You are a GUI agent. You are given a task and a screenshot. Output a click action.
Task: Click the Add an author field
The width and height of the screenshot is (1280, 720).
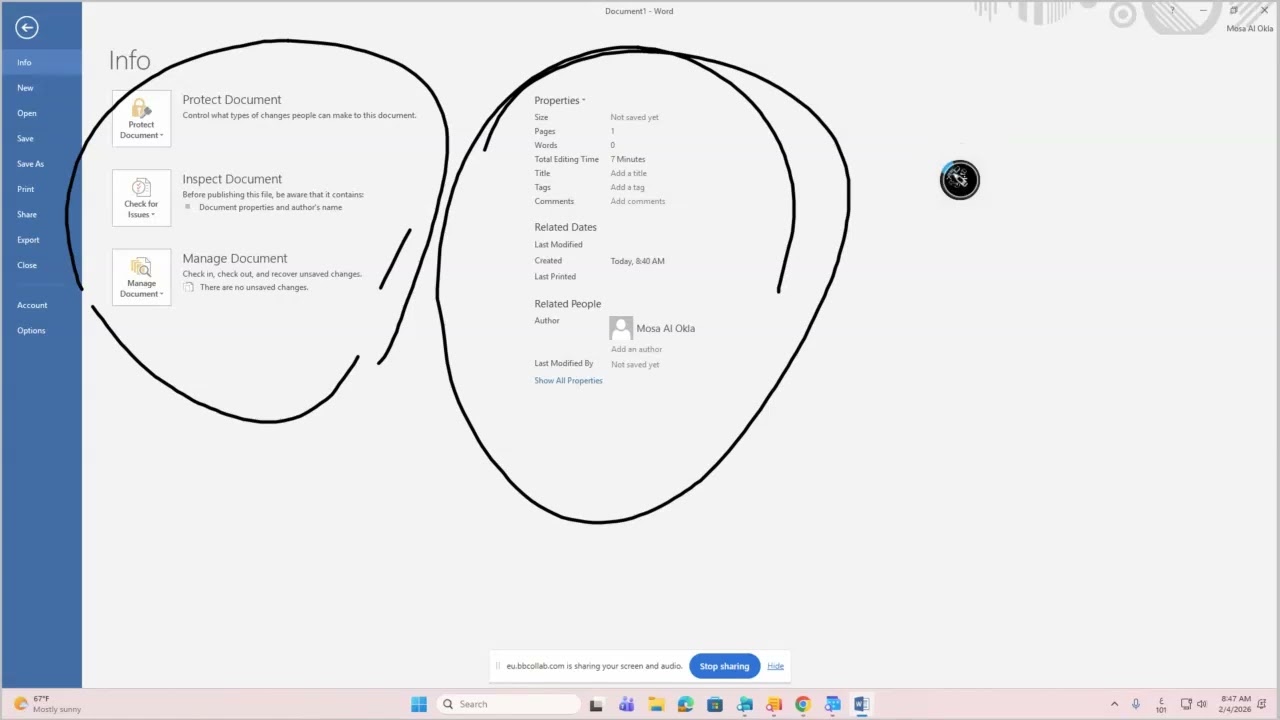coord(637,350)
